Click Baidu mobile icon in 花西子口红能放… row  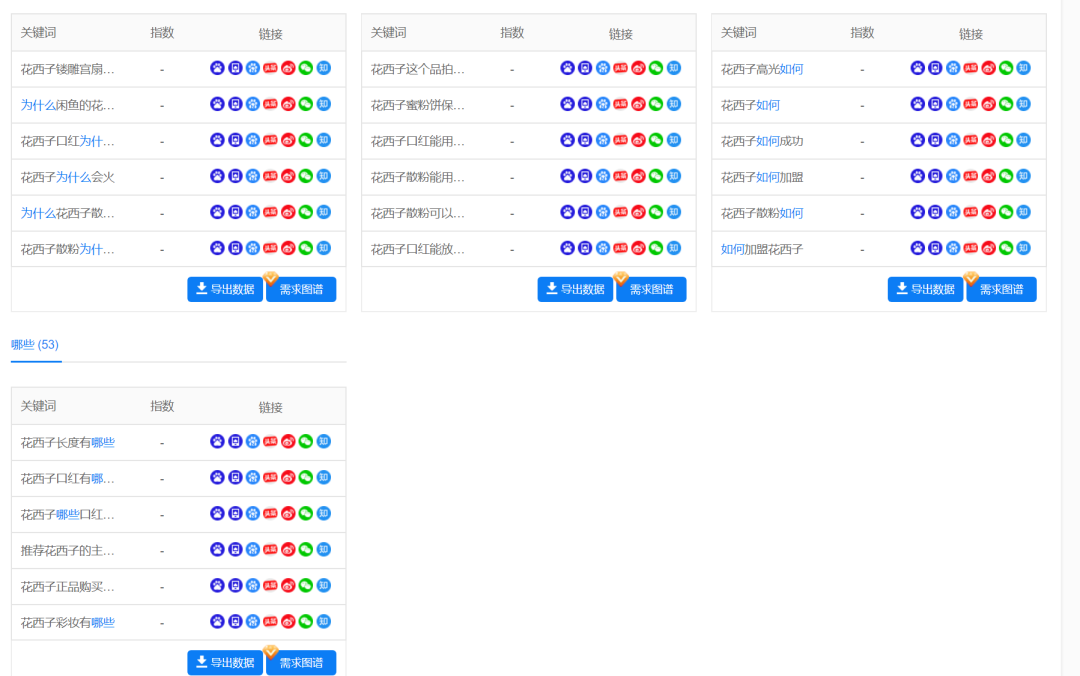585,248
